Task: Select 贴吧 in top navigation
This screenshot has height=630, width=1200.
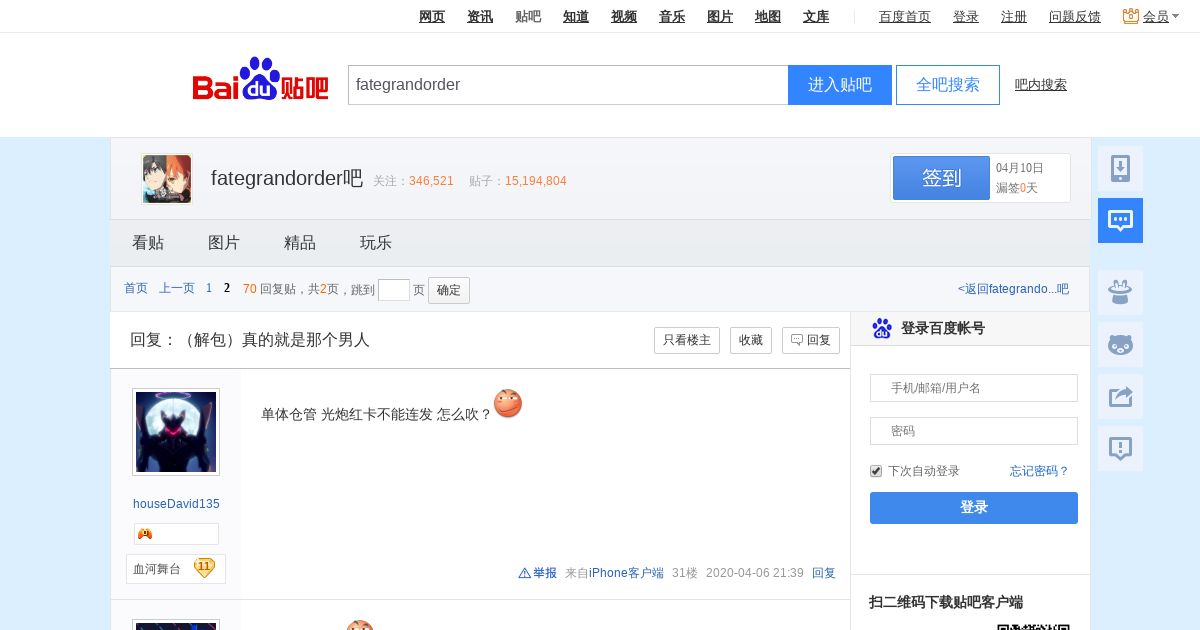Action: (528, 16)
